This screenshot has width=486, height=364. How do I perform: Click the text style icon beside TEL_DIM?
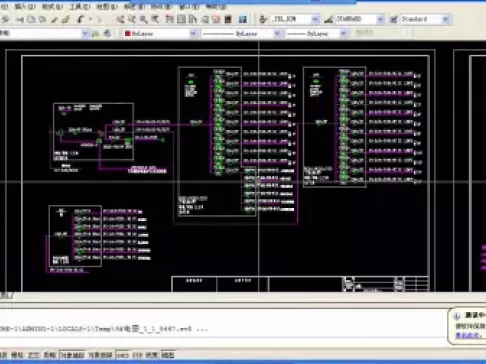click(263, 19)
